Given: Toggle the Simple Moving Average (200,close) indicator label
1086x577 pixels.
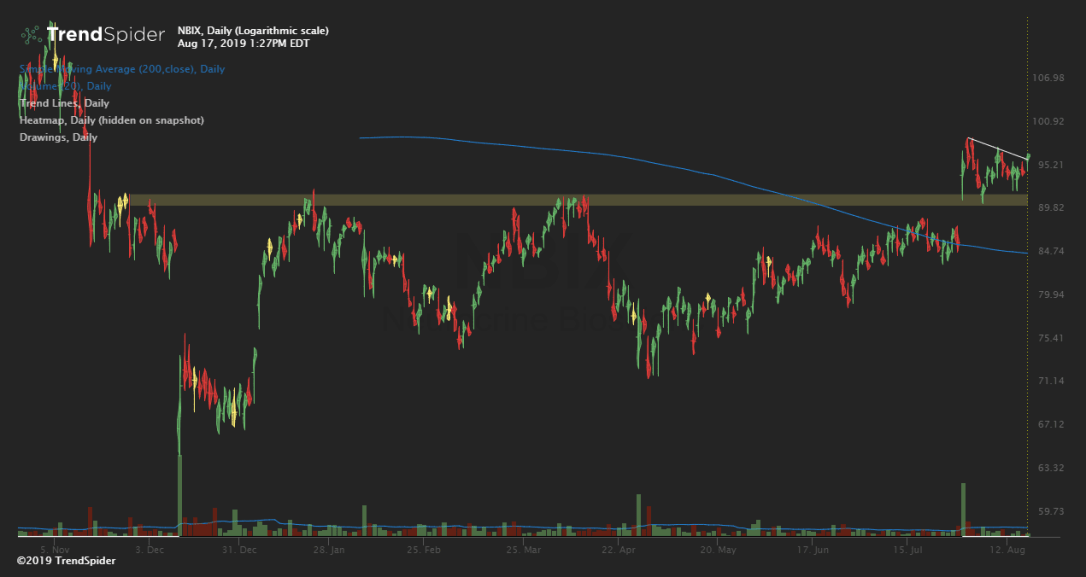Looking at the screenshot, I should point(122,69).
